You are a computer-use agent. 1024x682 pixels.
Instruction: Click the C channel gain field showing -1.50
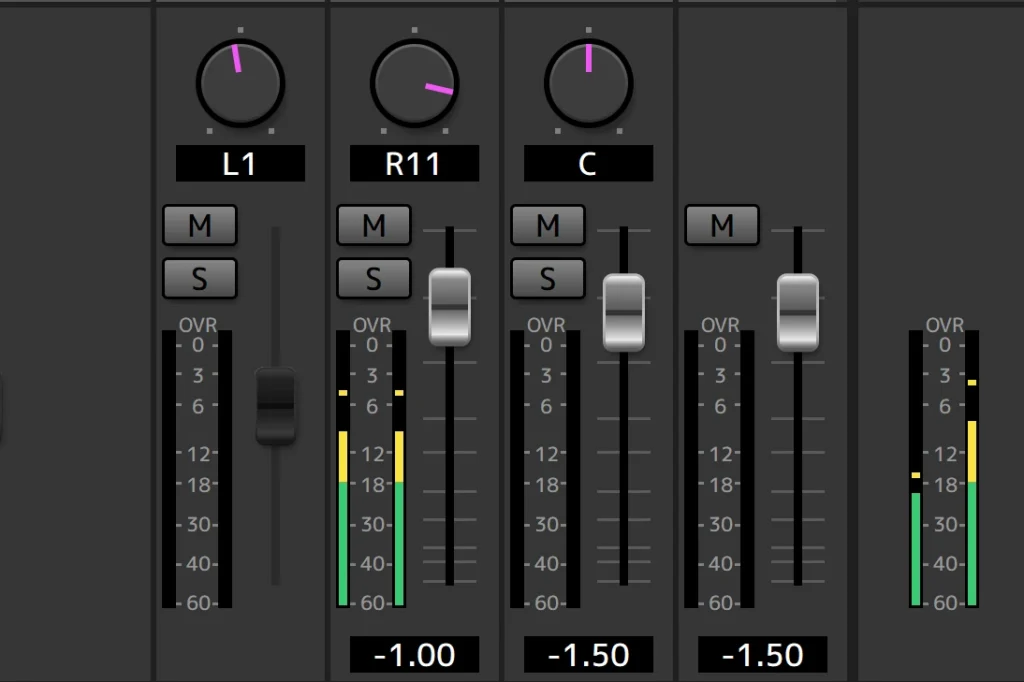tap(588, 655)
